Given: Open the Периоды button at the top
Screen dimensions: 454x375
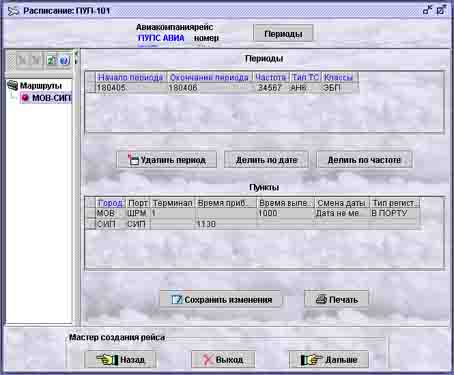Looking at the screenshot, I should (x=283, y=34).
